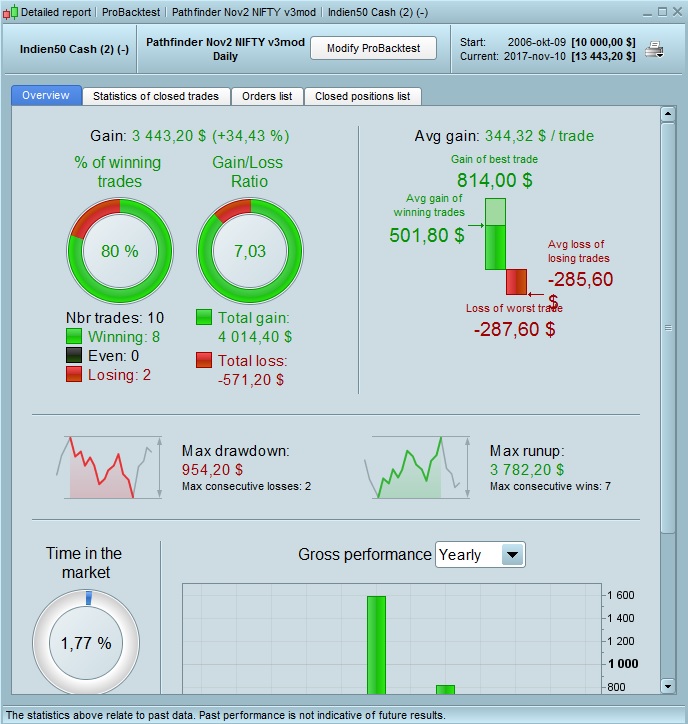The height and width of the screenshot is (724, 688).
Task: Click the 80 % winning trades donut chart
Action: (x=120, y=251)
